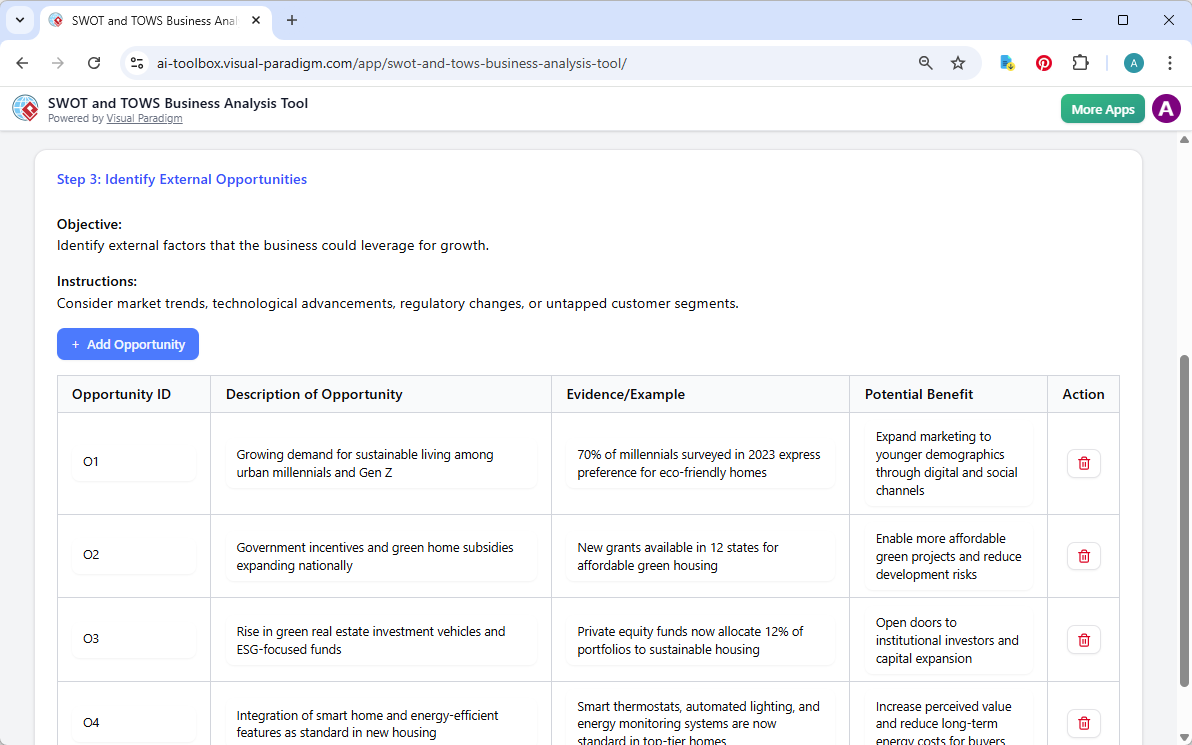Image resolution: width=1192 pixels, height=745 pixels.
Task: Follow the Visual Paradigm link
Action: pos(144,118)
